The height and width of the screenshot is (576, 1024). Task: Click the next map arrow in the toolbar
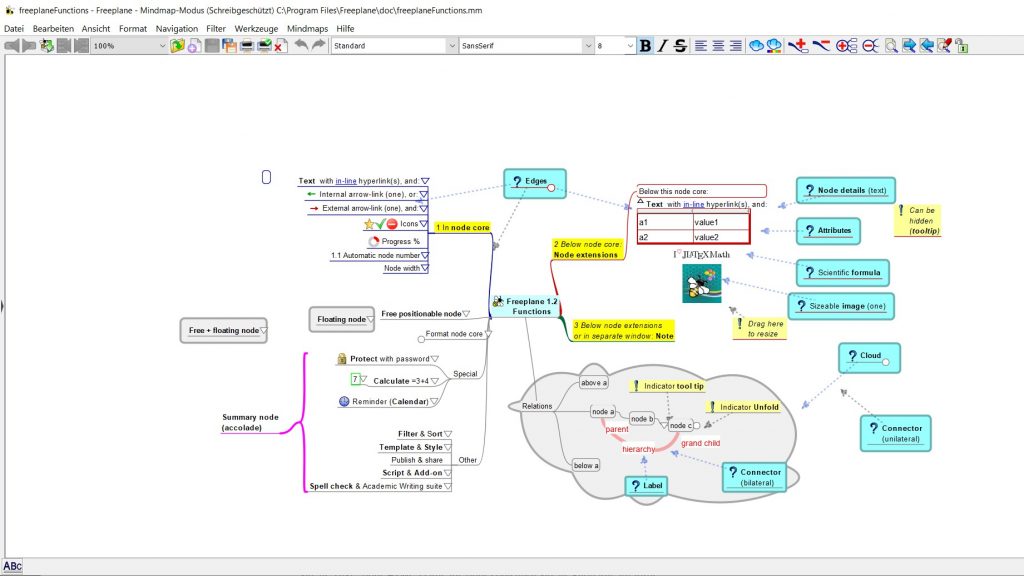pos(29,46)
